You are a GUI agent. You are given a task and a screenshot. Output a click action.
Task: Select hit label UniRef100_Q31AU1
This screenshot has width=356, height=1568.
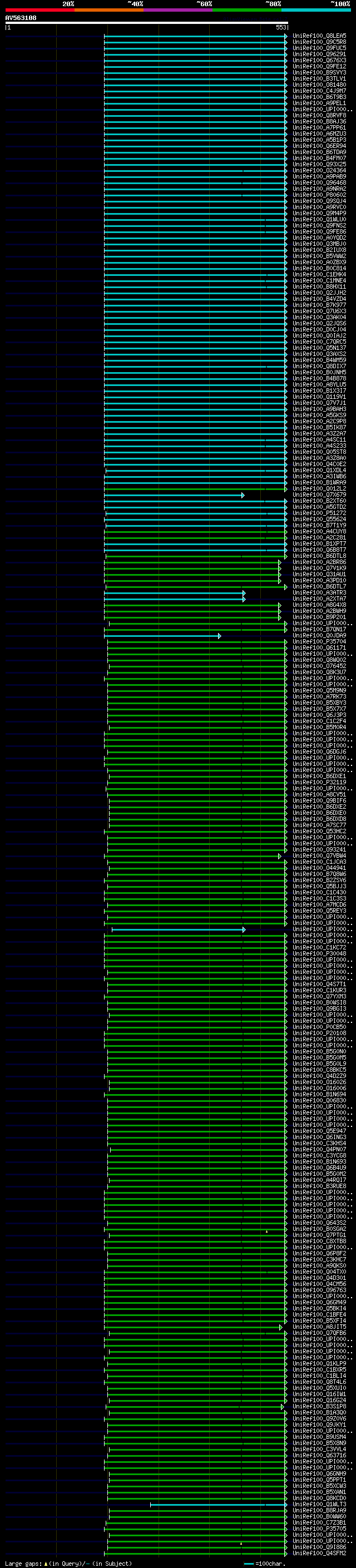pyautogui.click(x=319, y=574)
